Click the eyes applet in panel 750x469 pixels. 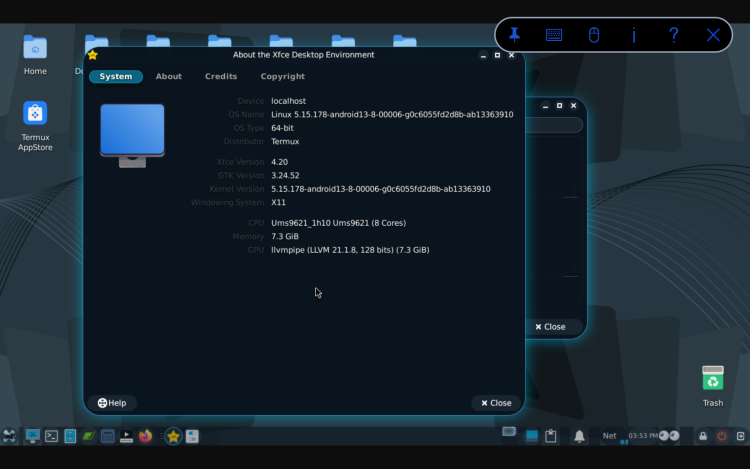(x=669, y=436)
